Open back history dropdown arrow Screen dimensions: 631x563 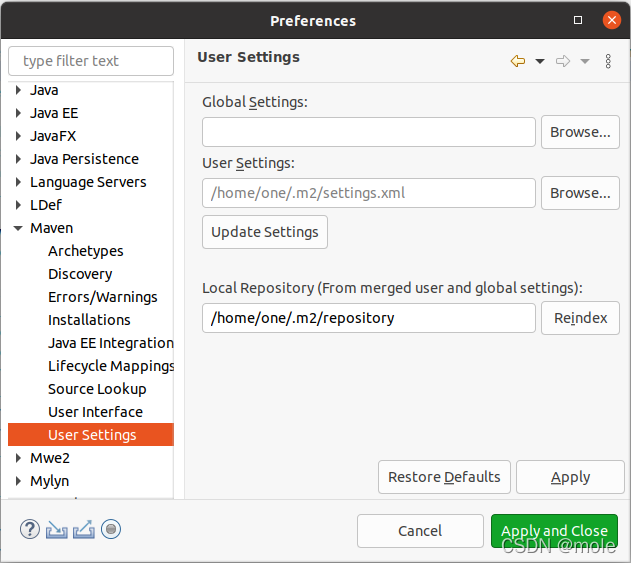(x=540, y=62)
